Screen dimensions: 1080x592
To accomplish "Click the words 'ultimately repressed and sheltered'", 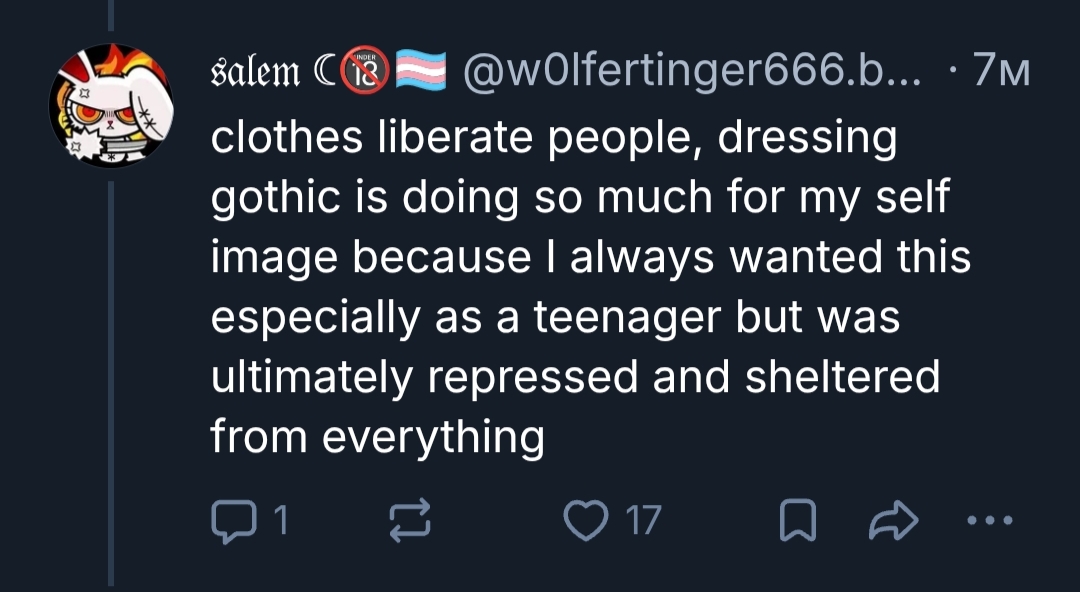I will [575, 378].
